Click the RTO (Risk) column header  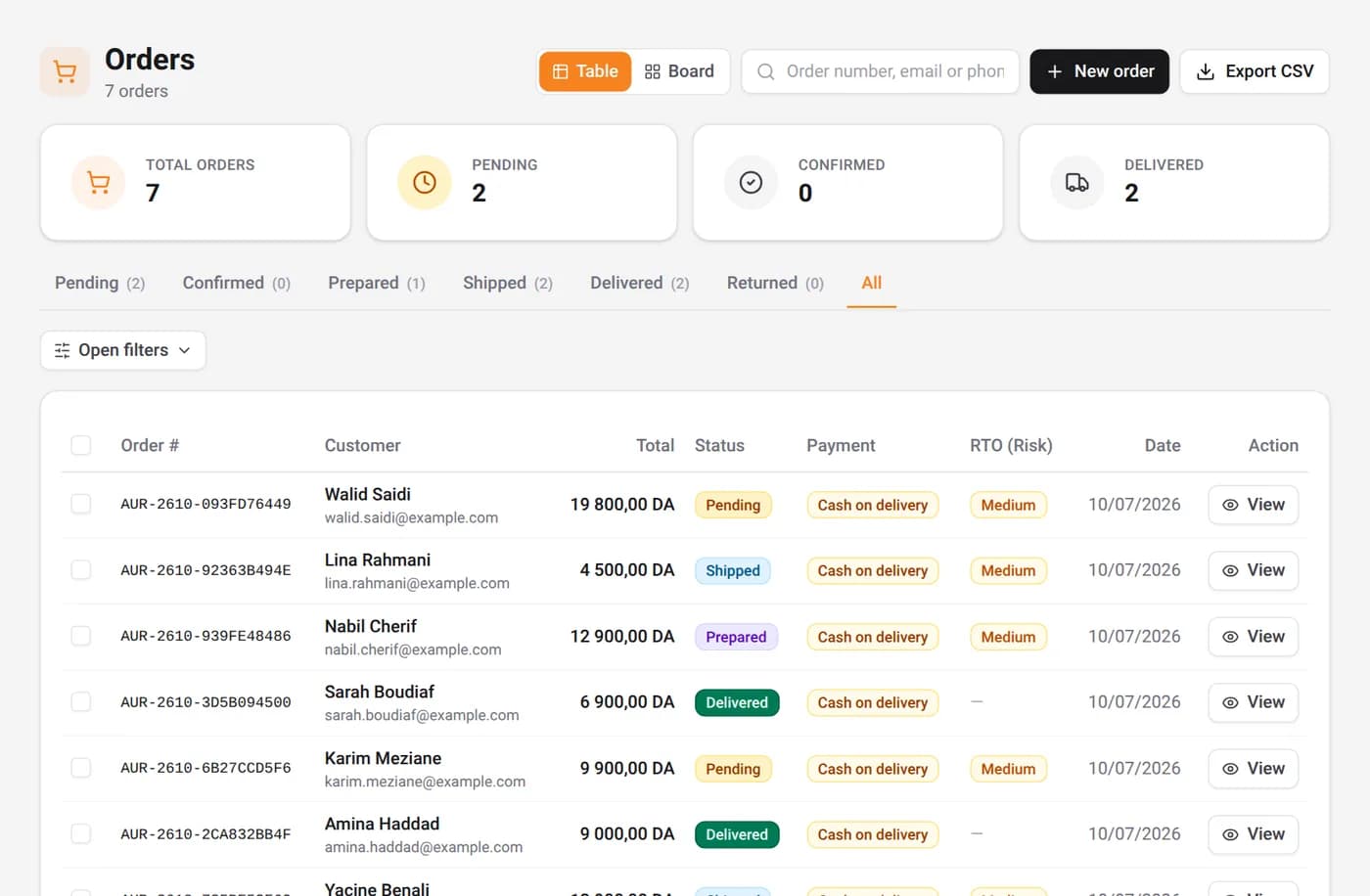pyautogui.click(x=1011, y=445)
